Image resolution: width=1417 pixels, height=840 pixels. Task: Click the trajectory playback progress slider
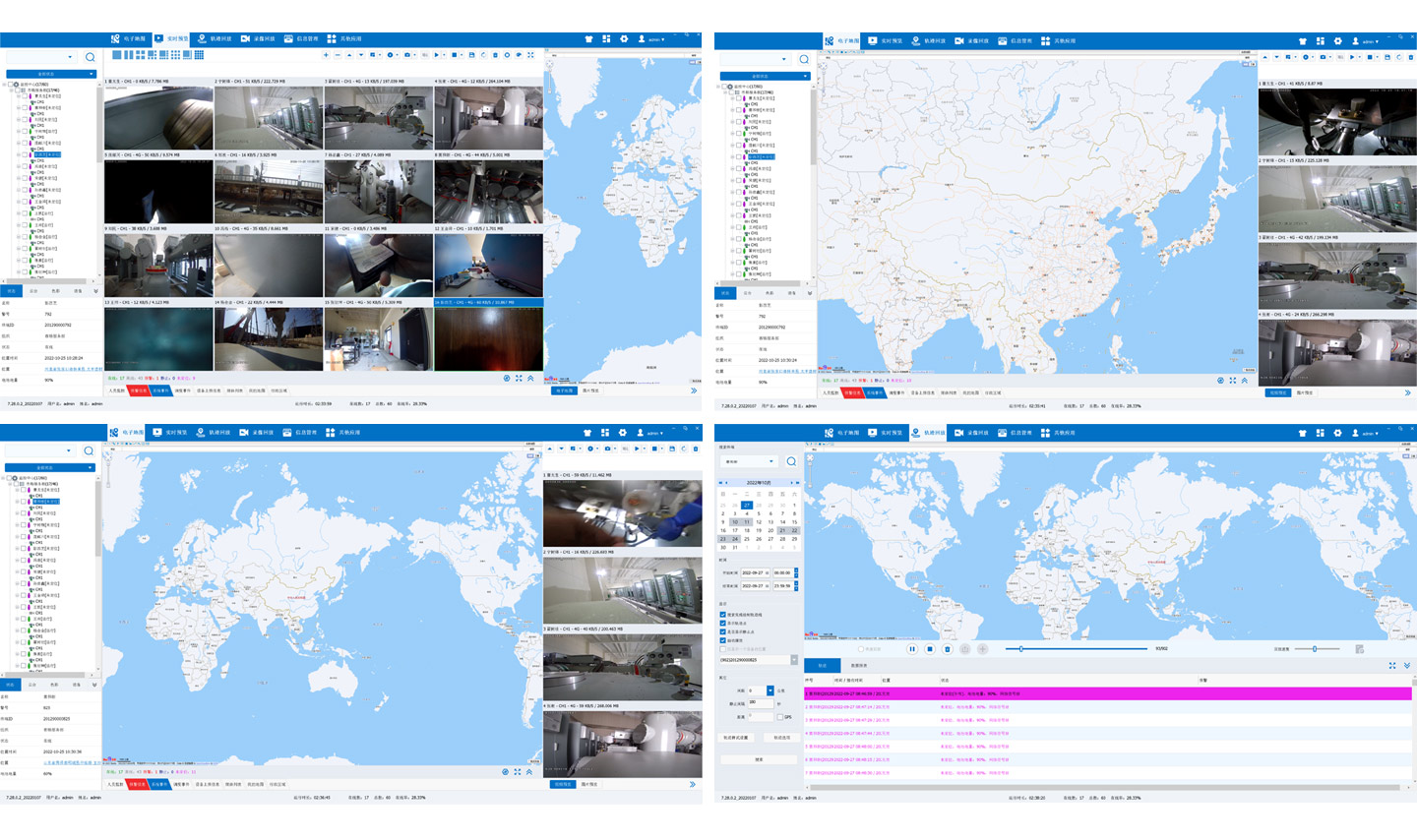(x=1078, y=649)
